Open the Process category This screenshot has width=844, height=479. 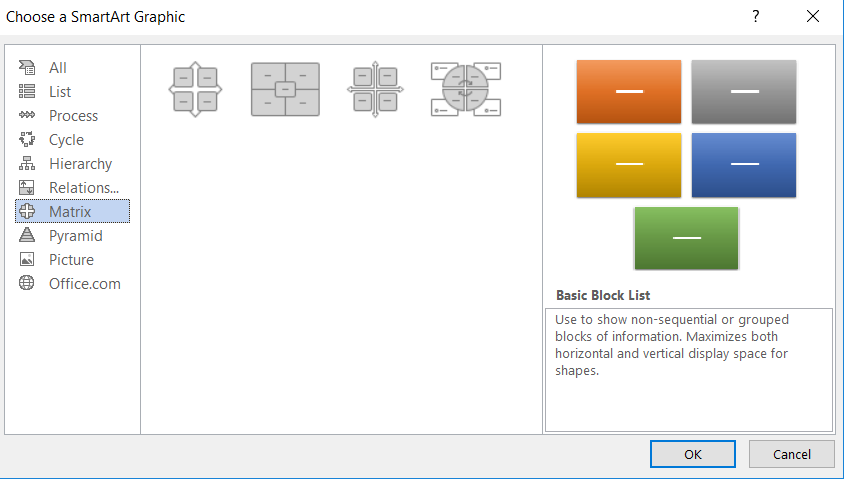click(73, 116)
